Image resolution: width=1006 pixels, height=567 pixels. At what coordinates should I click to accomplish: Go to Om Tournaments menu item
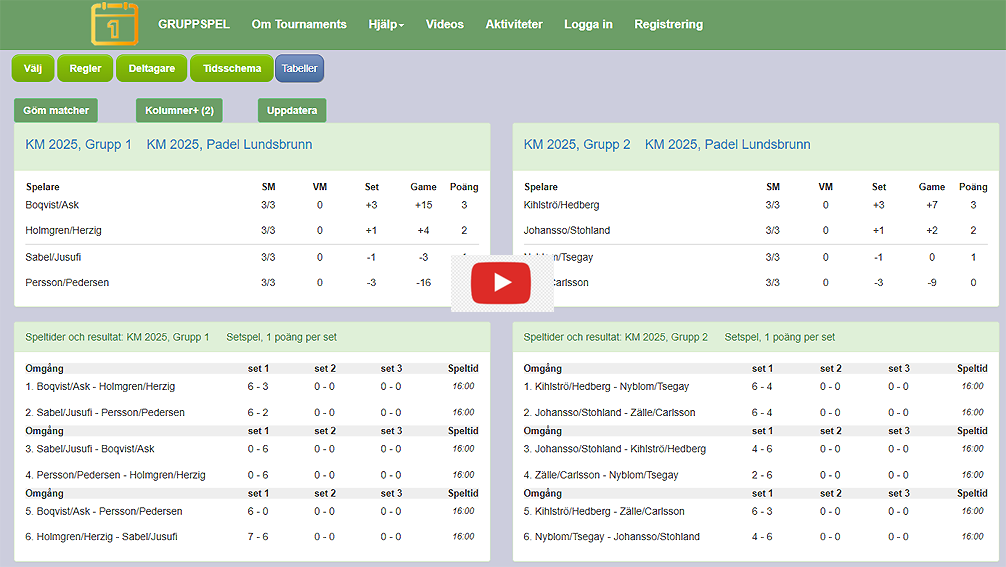(x=299, y=24)
